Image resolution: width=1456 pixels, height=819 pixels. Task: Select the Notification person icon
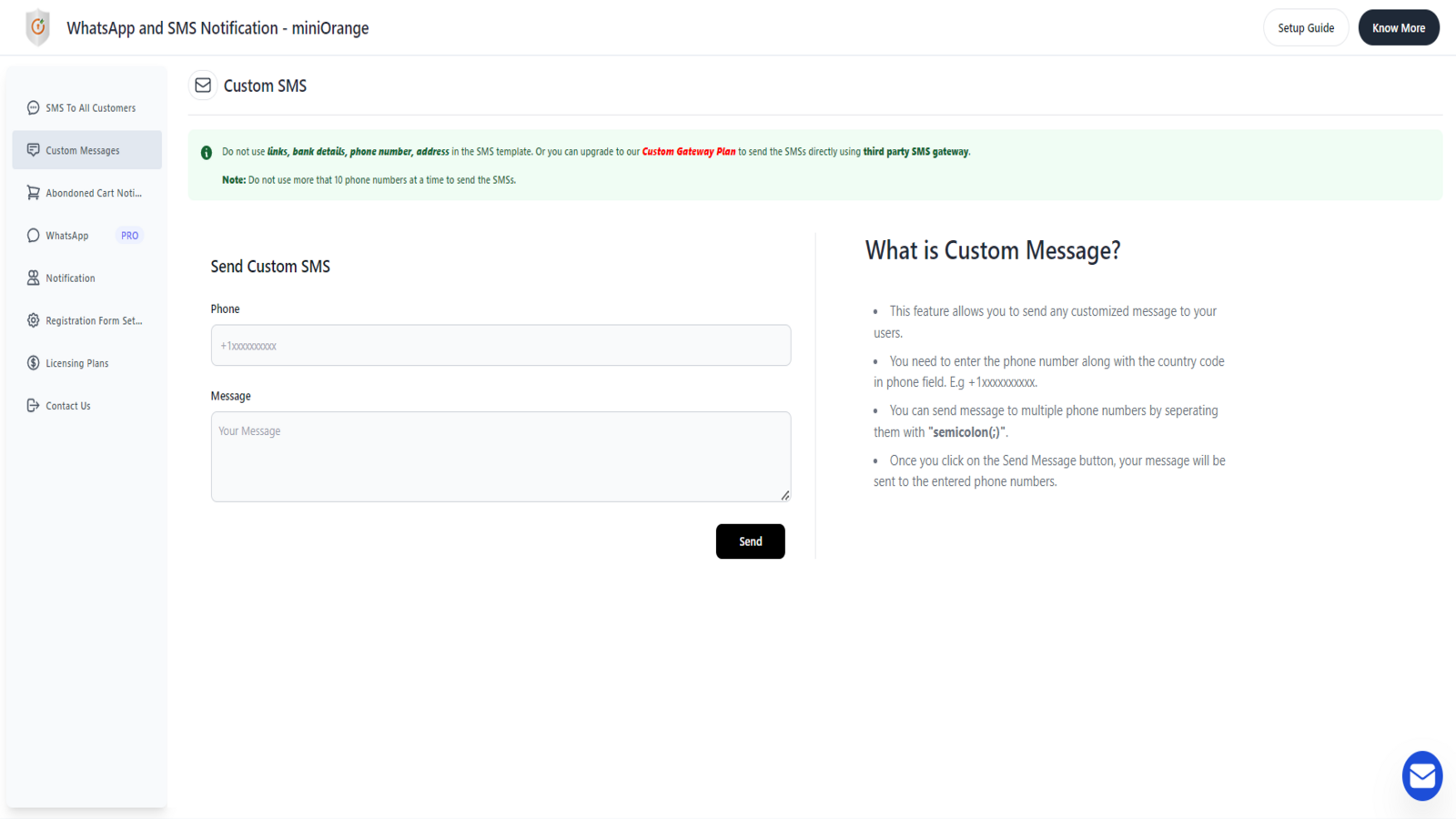[33, 278]
